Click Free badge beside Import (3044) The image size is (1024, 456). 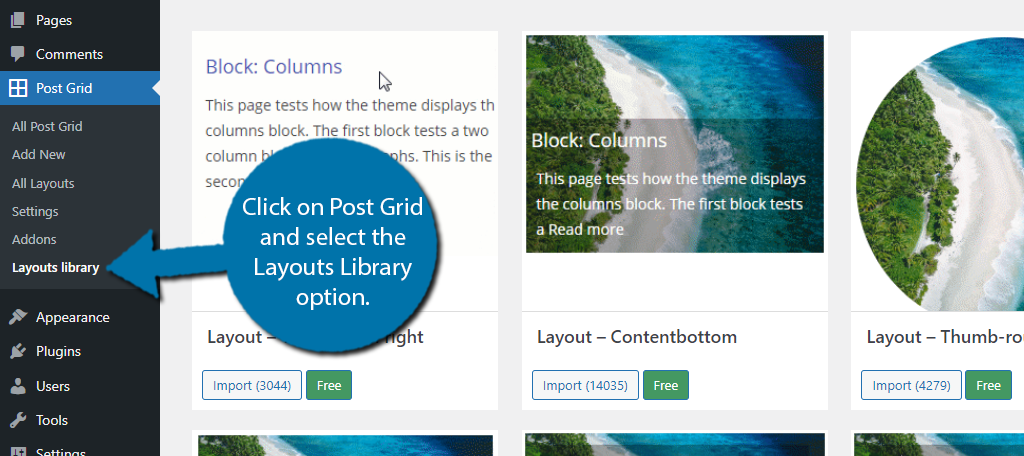[329, 385]
